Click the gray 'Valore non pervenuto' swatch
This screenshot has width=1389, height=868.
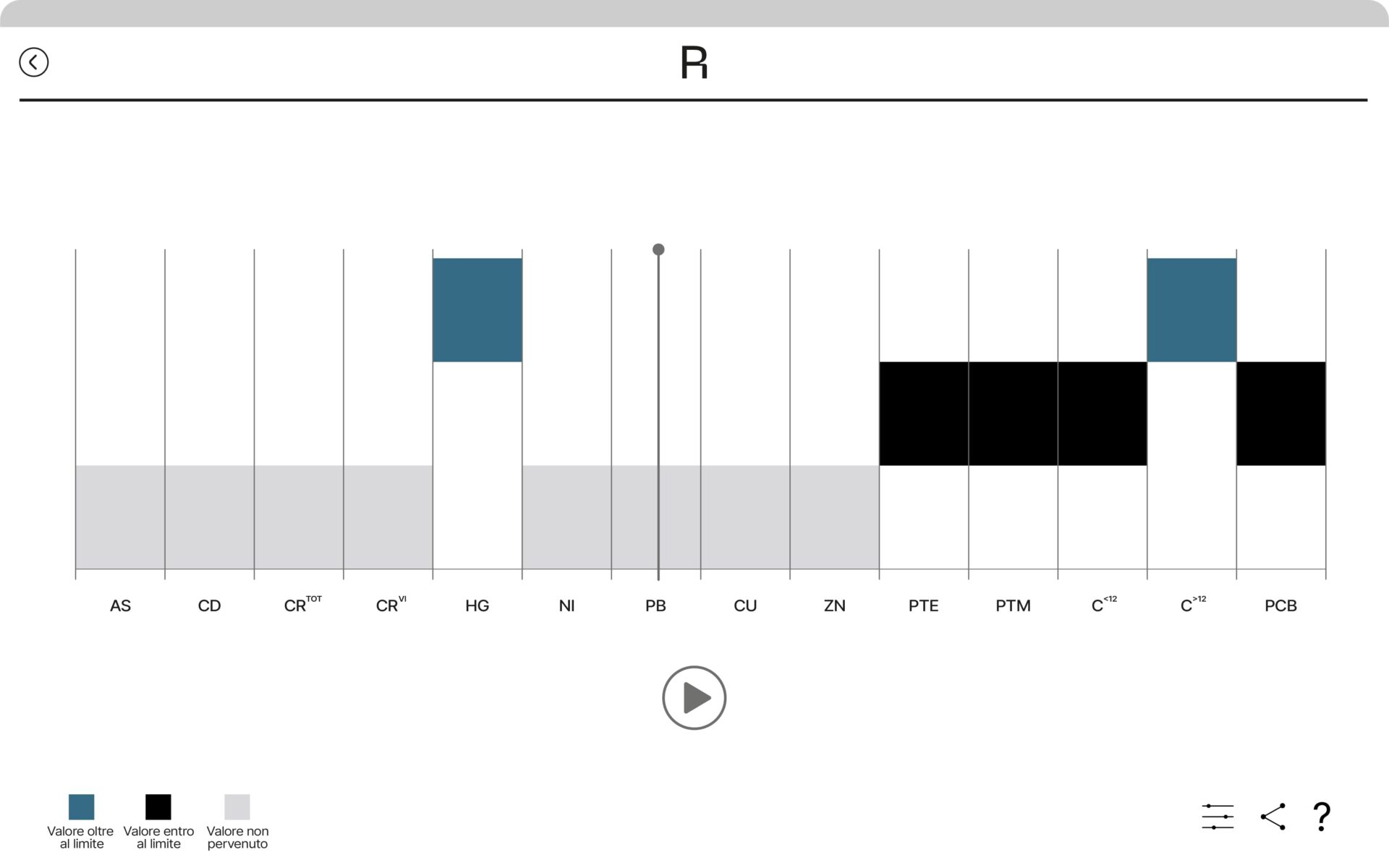tap(237, 807)
